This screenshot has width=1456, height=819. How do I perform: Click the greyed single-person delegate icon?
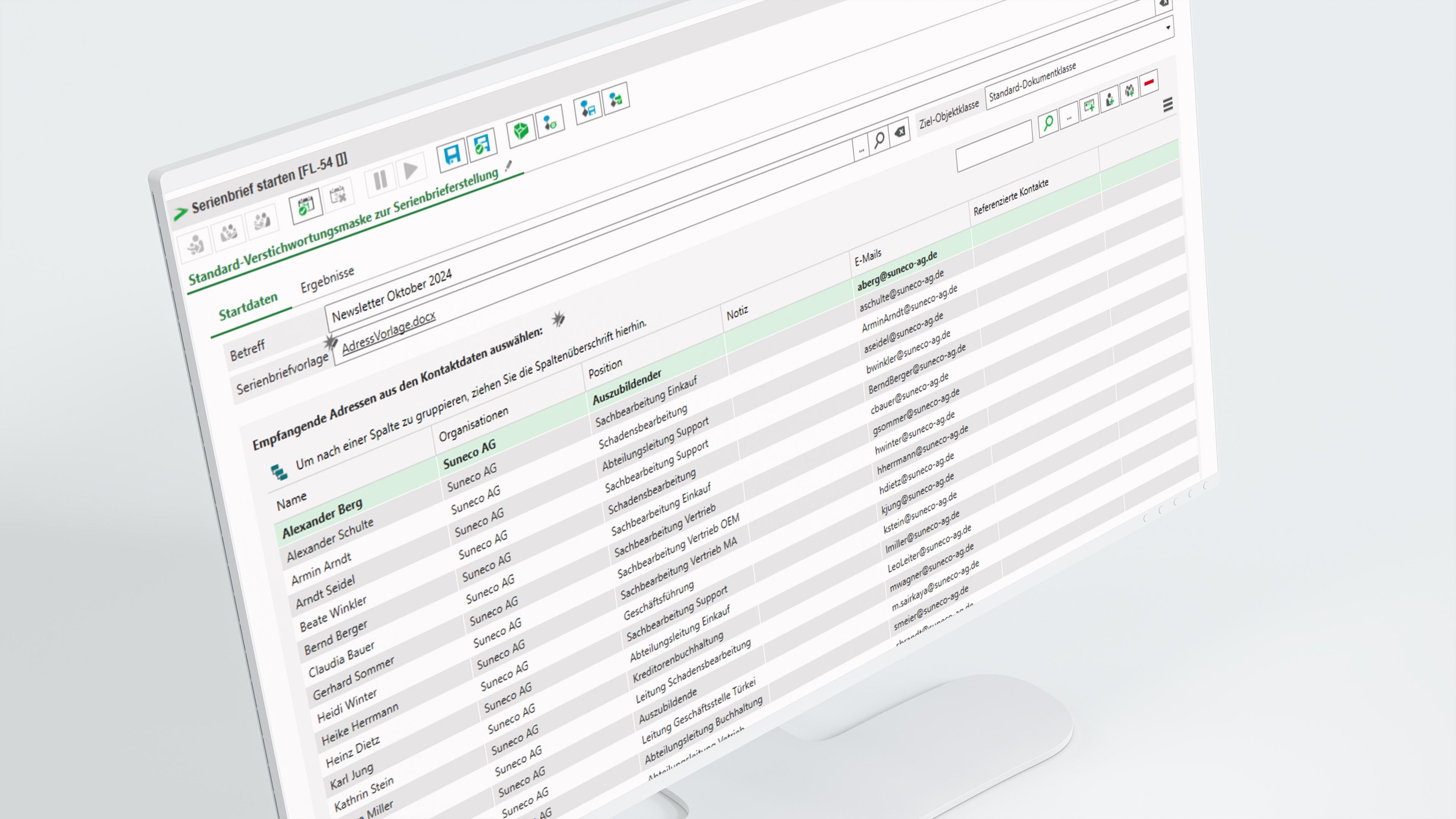tap(195, 245)
